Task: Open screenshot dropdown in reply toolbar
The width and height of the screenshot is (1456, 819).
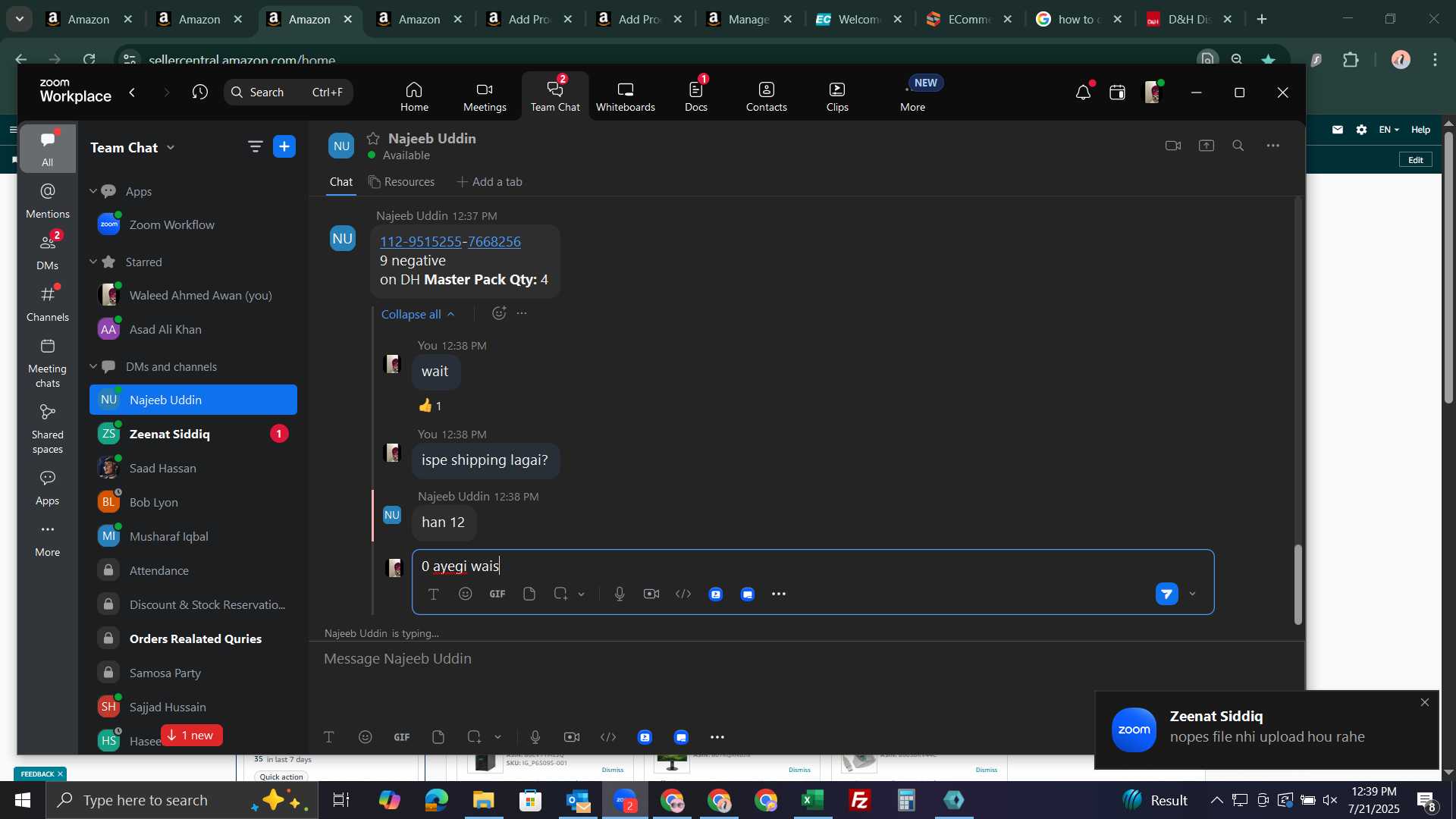Action: point(582,594)
